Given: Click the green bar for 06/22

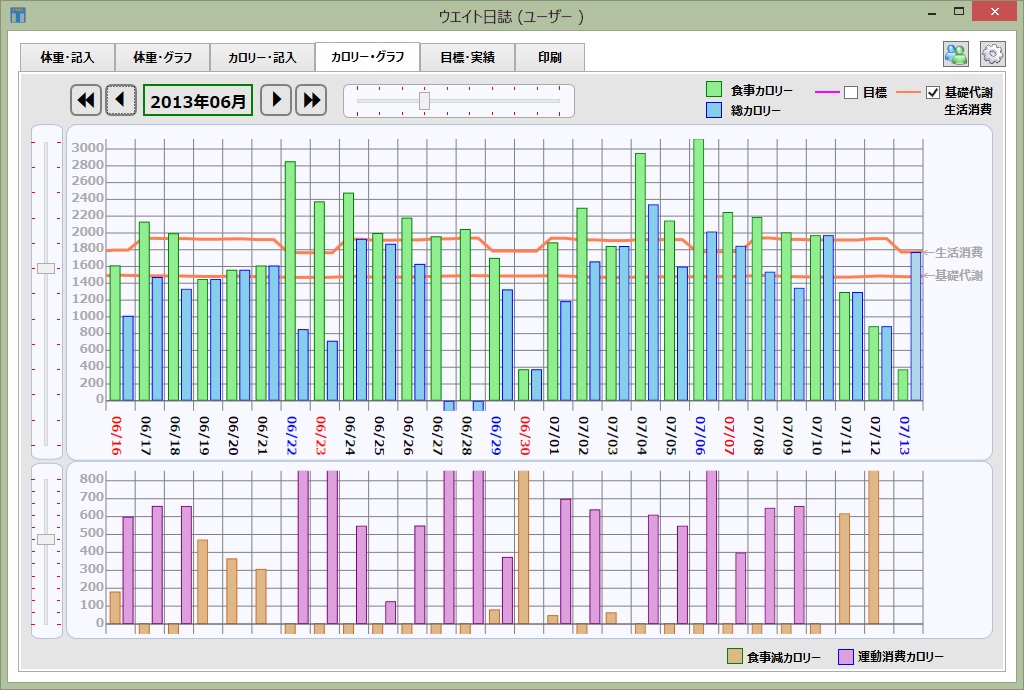Looking at the screenshot, I should tap(290, 281).
